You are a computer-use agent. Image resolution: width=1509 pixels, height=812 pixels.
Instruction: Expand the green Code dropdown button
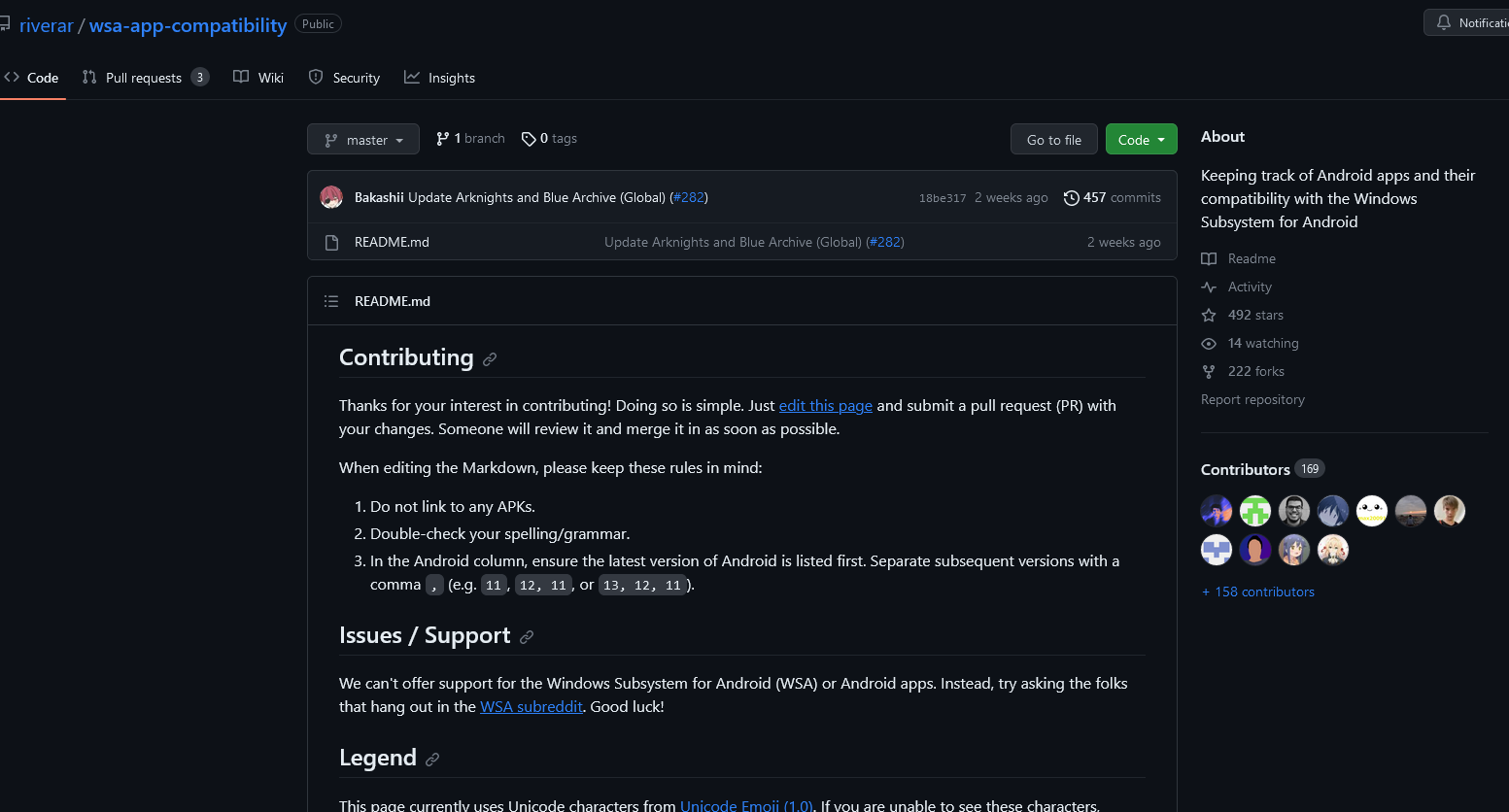[1141, 140]
